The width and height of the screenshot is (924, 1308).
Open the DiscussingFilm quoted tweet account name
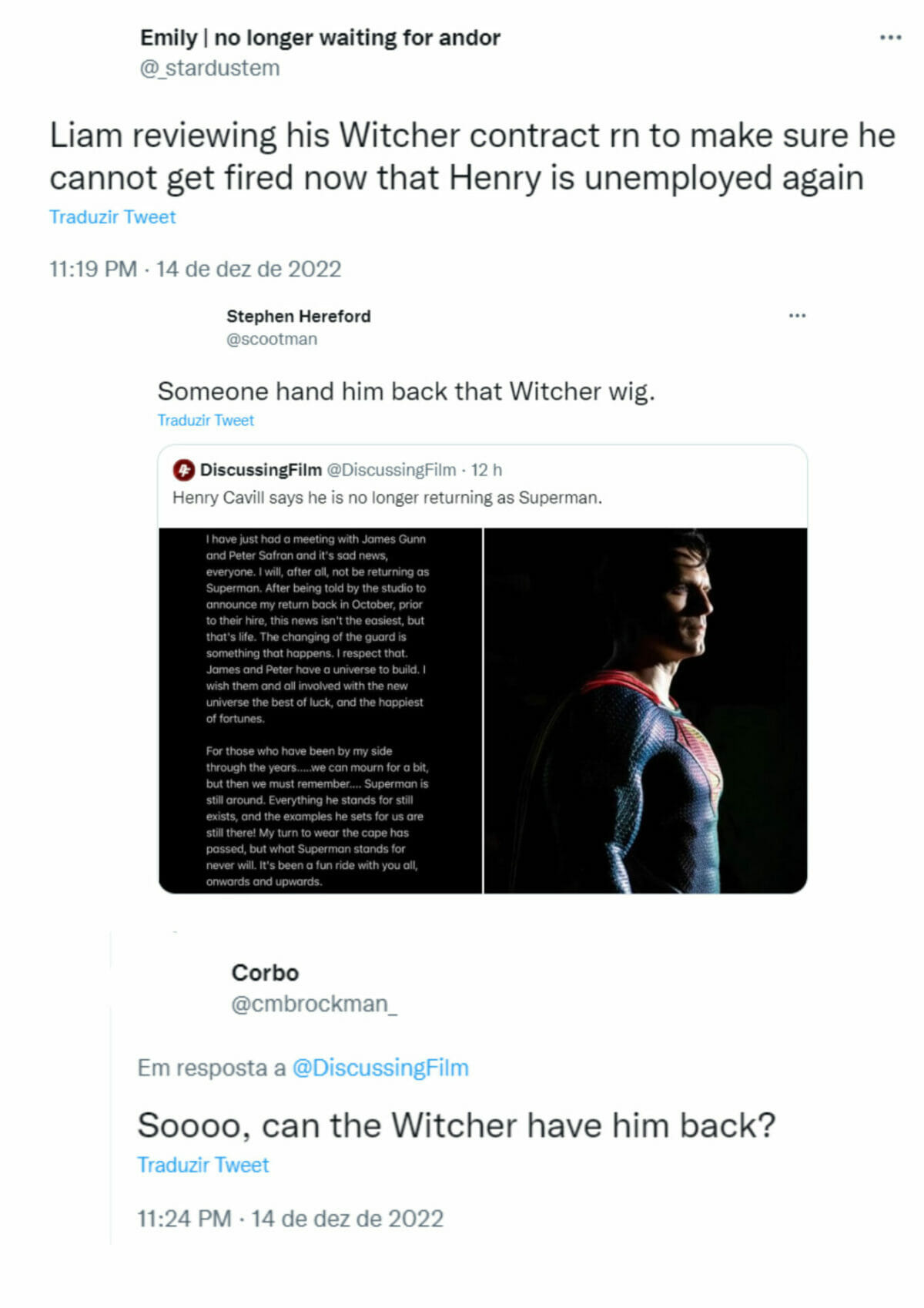coord(261,470)
